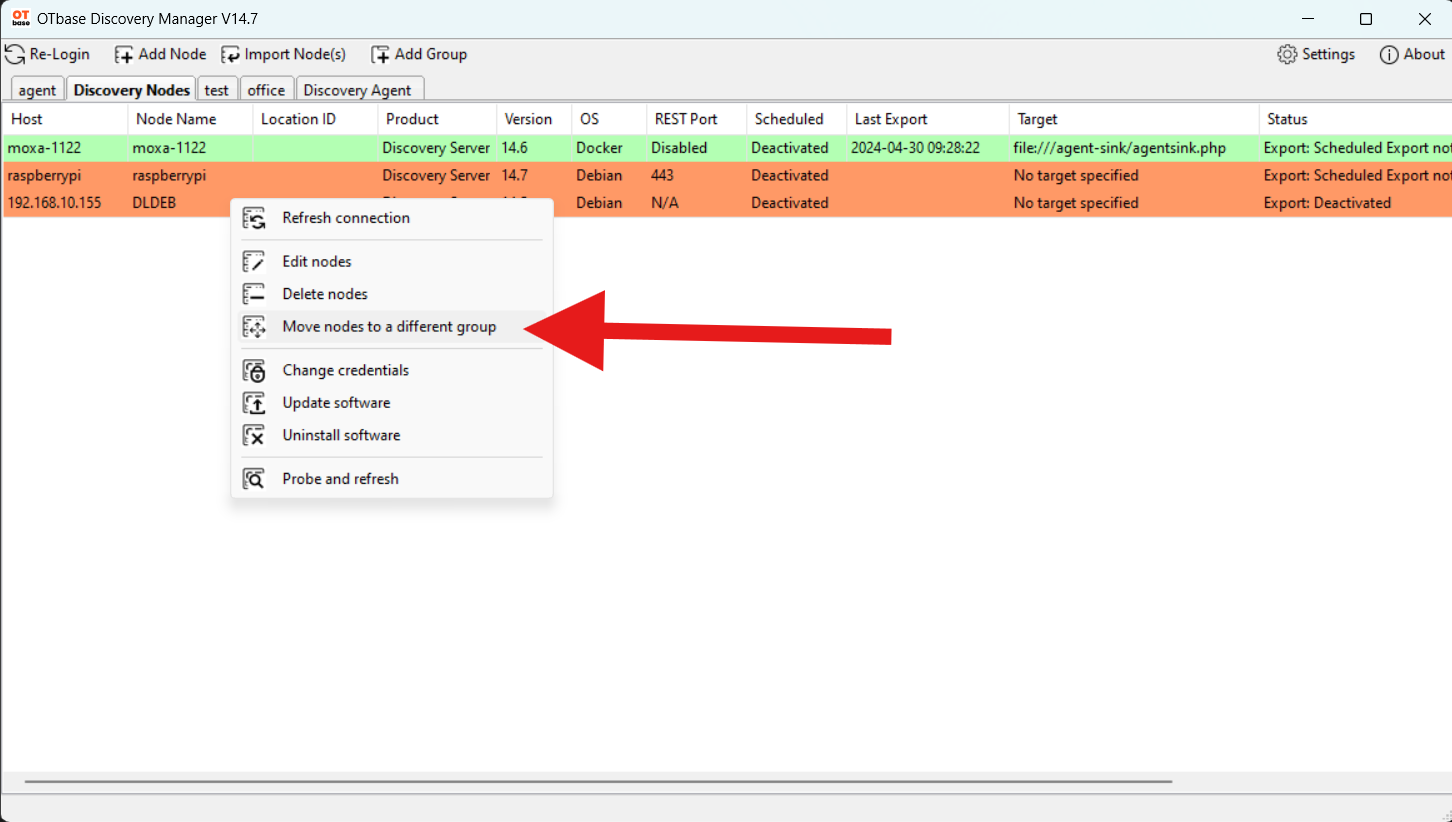The image size is (1452, 822).
Task: Choose Update software menu entry
Action: [392, 403]
